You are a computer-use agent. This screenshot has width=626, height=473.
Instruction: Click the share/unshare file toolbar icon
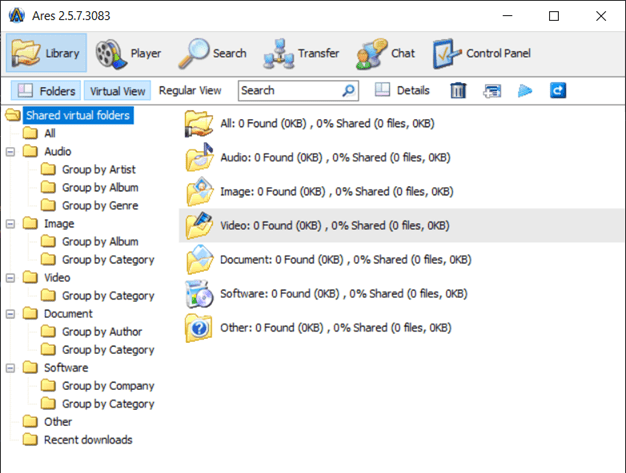492,91
